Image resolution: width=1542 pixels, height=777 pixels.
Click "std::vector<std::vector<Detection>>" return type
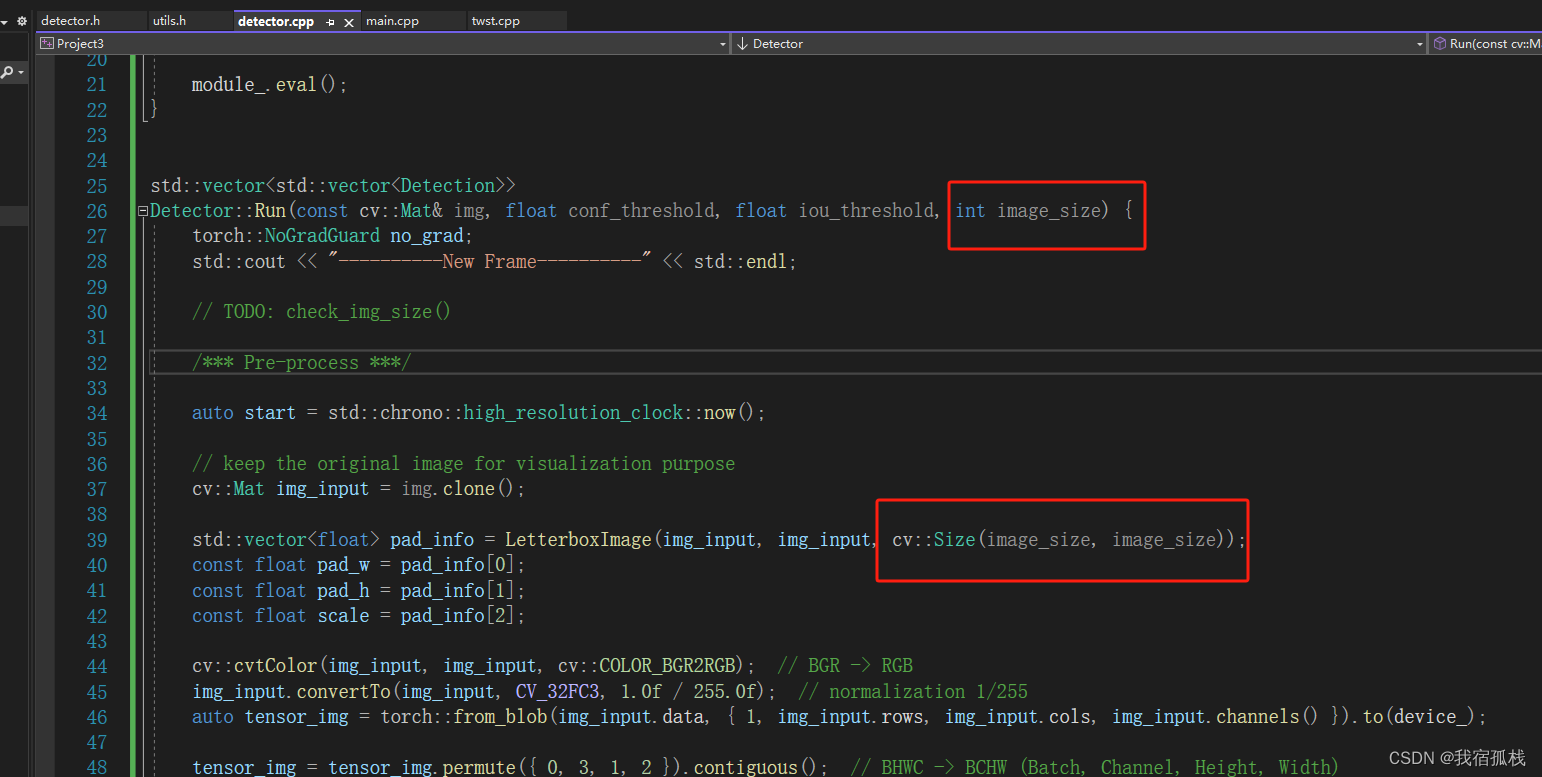click(x=333, y=186)
